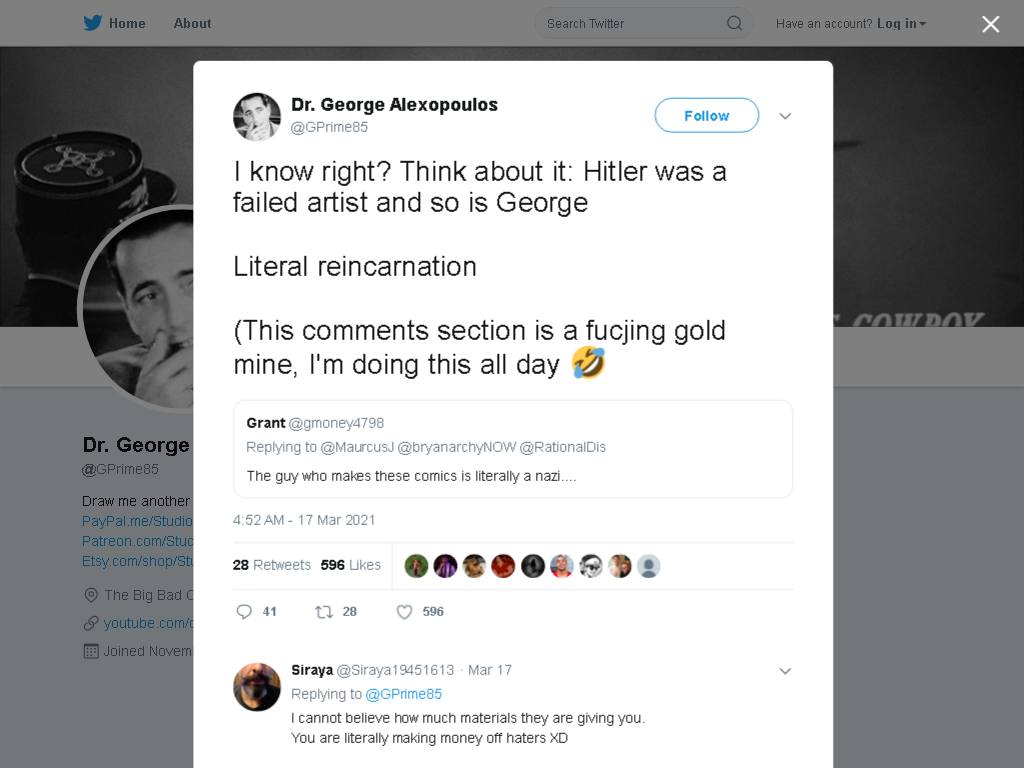The image size is (1024, 768).
Task: Open the About page
Action: 192,24
